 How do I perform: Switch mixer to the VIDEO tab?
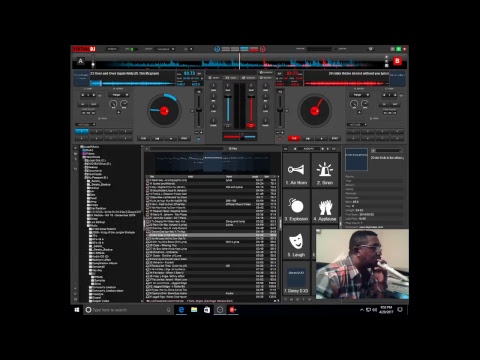pyautogui.click(x=231, y=78)
